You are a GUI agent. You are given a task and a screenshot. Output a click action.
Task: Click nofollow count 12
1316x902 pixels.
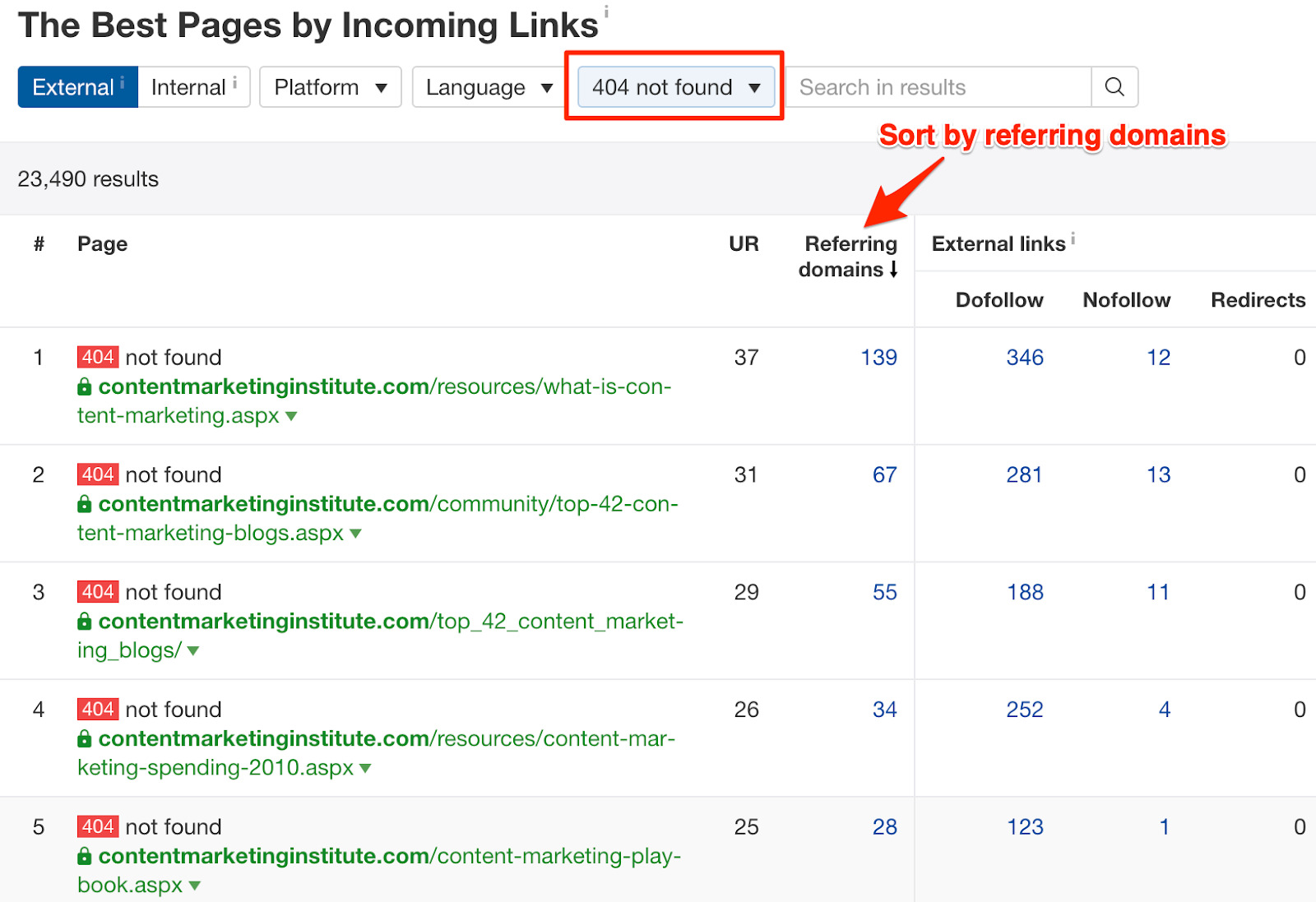coord(1159,358)
